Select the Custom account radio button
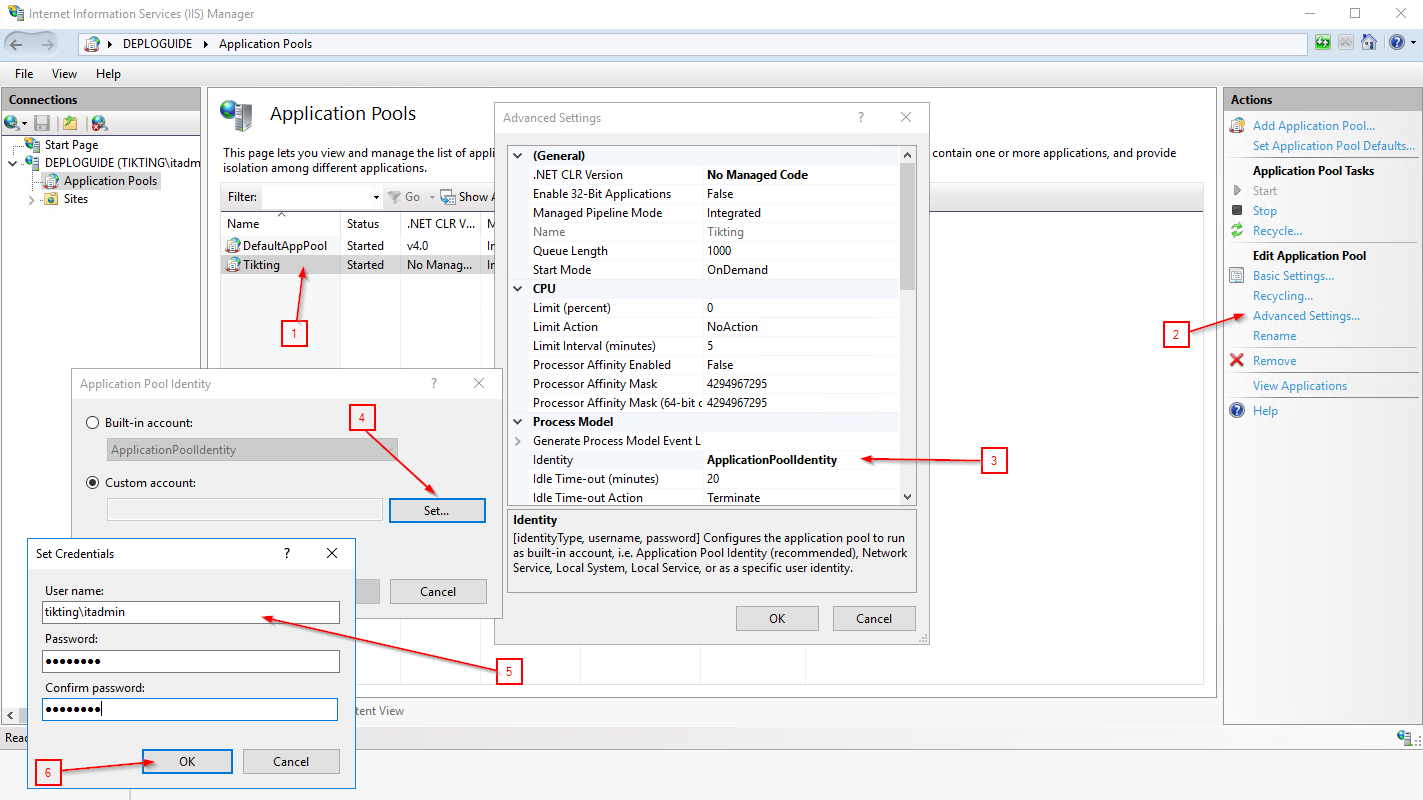Viewport: 1423px width, 800px height. point(93,483)
